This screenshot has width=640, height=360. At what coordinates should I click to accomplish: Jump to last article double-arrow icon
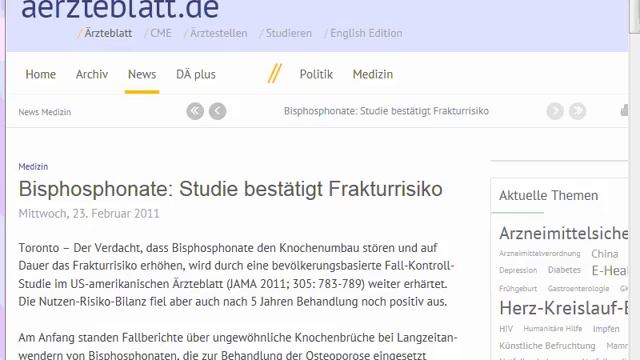click(578, 111)
